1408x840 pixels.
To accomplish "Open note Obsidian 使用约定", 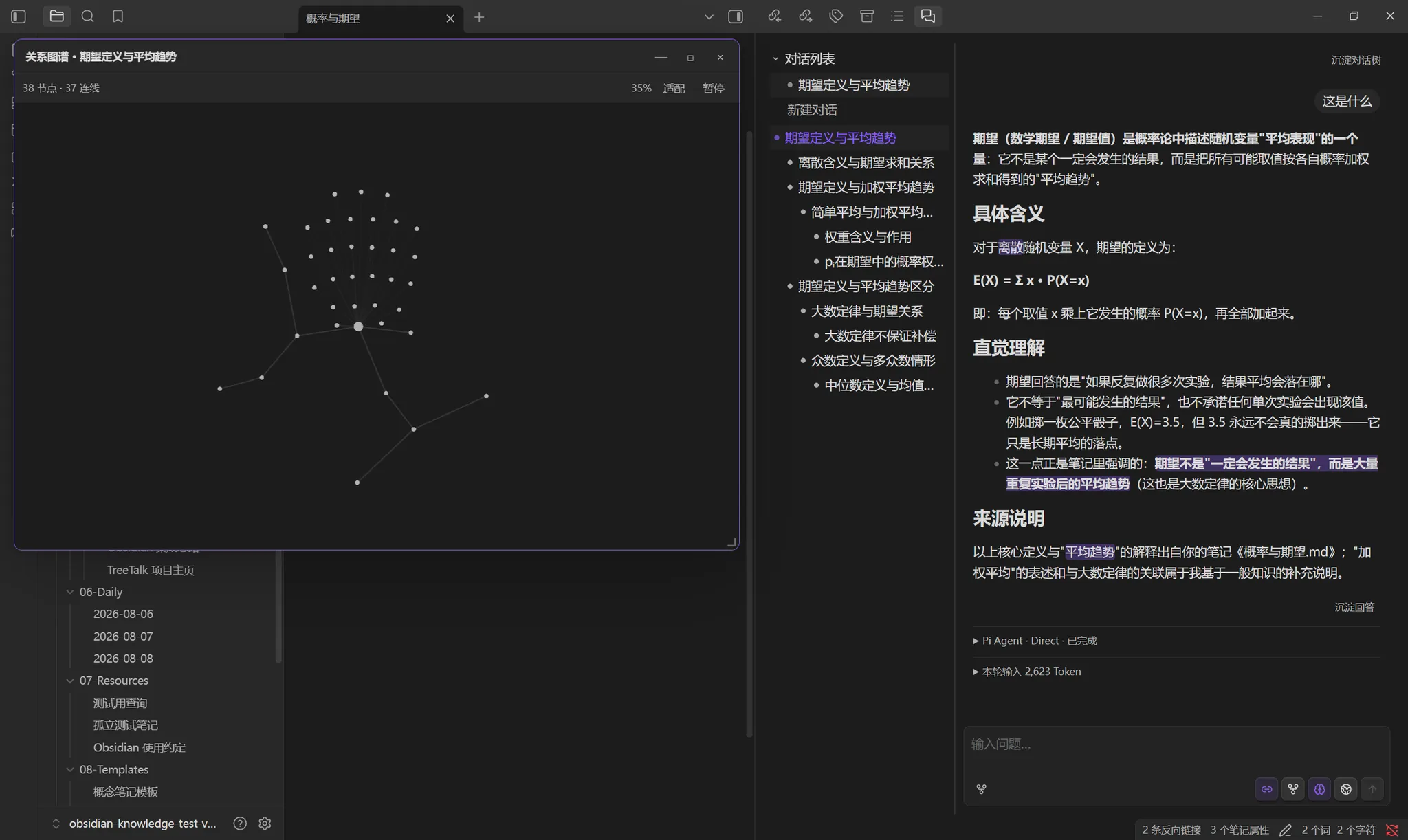I will pos(140,747).
